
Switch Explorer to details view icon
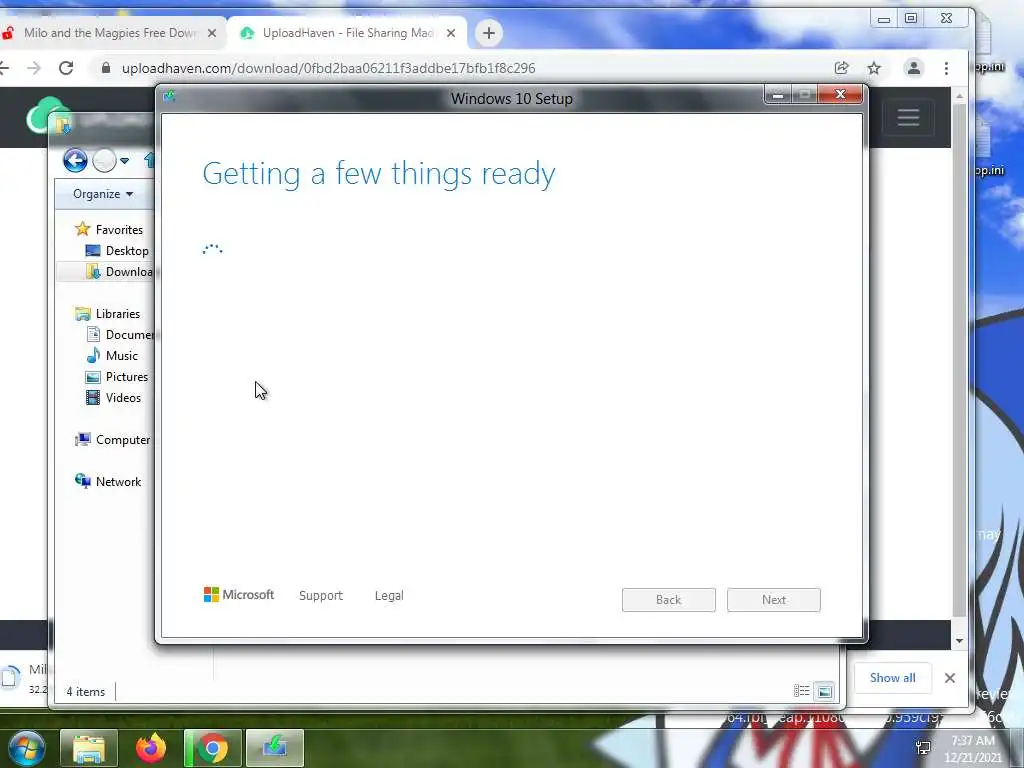pyautogui.click(x=801, y=691)
